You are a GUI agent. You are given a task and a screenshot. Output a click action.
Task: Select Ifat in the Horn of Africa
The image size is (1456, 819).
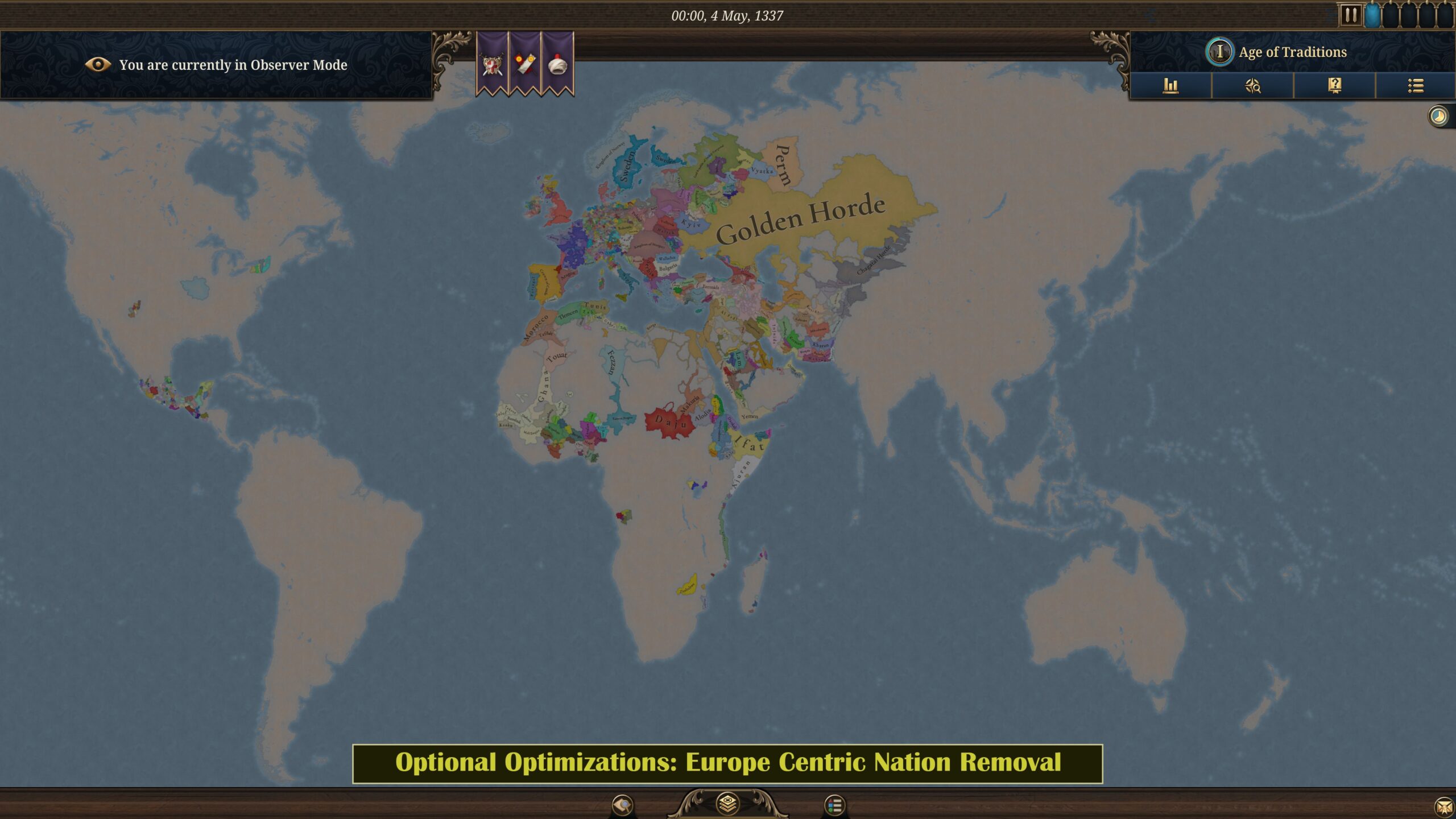(x=750, y=445)
